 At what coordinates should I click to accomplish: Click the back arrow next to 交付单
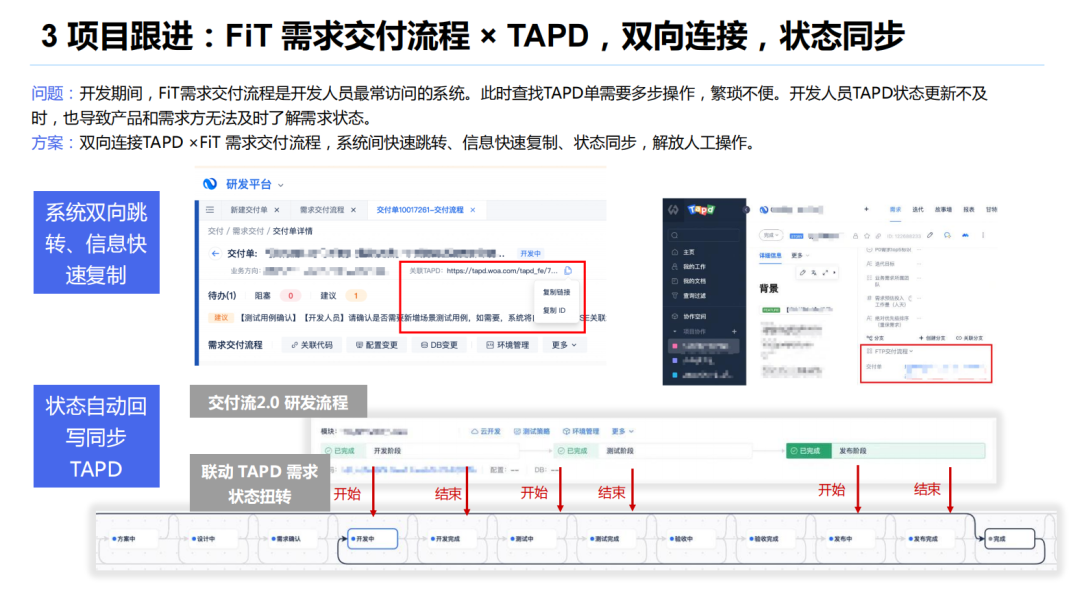[215, 253]
